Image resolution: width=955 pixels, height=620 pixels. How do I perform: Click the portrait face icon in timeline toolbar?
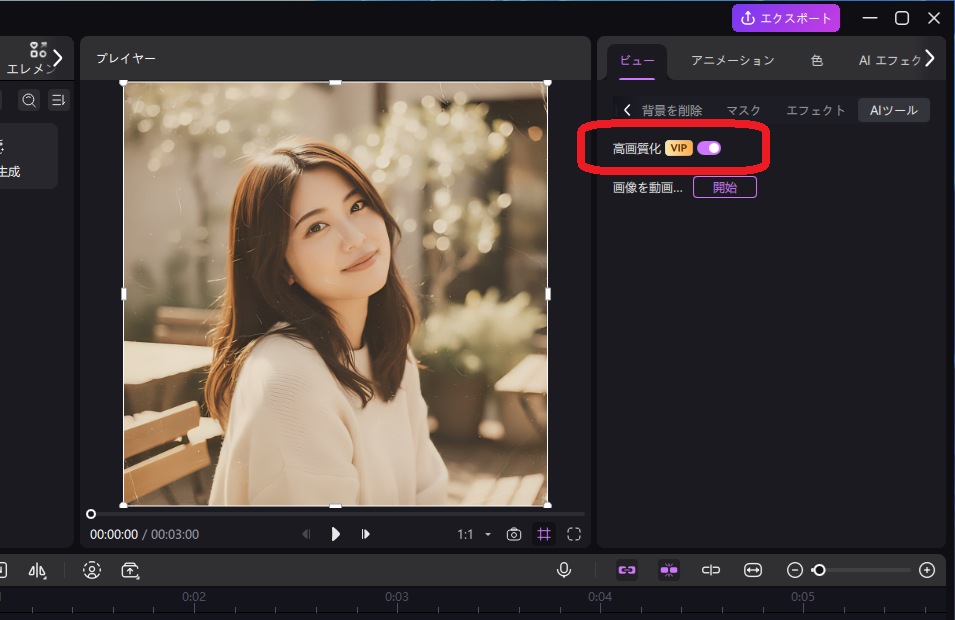92,570
